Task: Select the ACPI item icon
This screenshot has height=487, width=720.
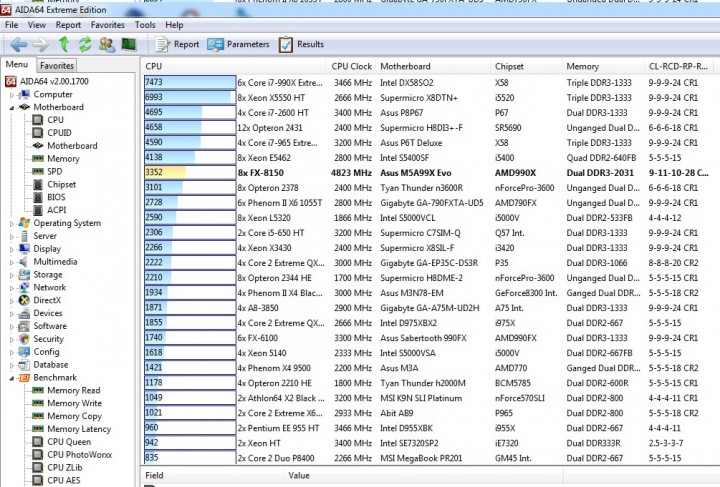Action: coord(38,210)
